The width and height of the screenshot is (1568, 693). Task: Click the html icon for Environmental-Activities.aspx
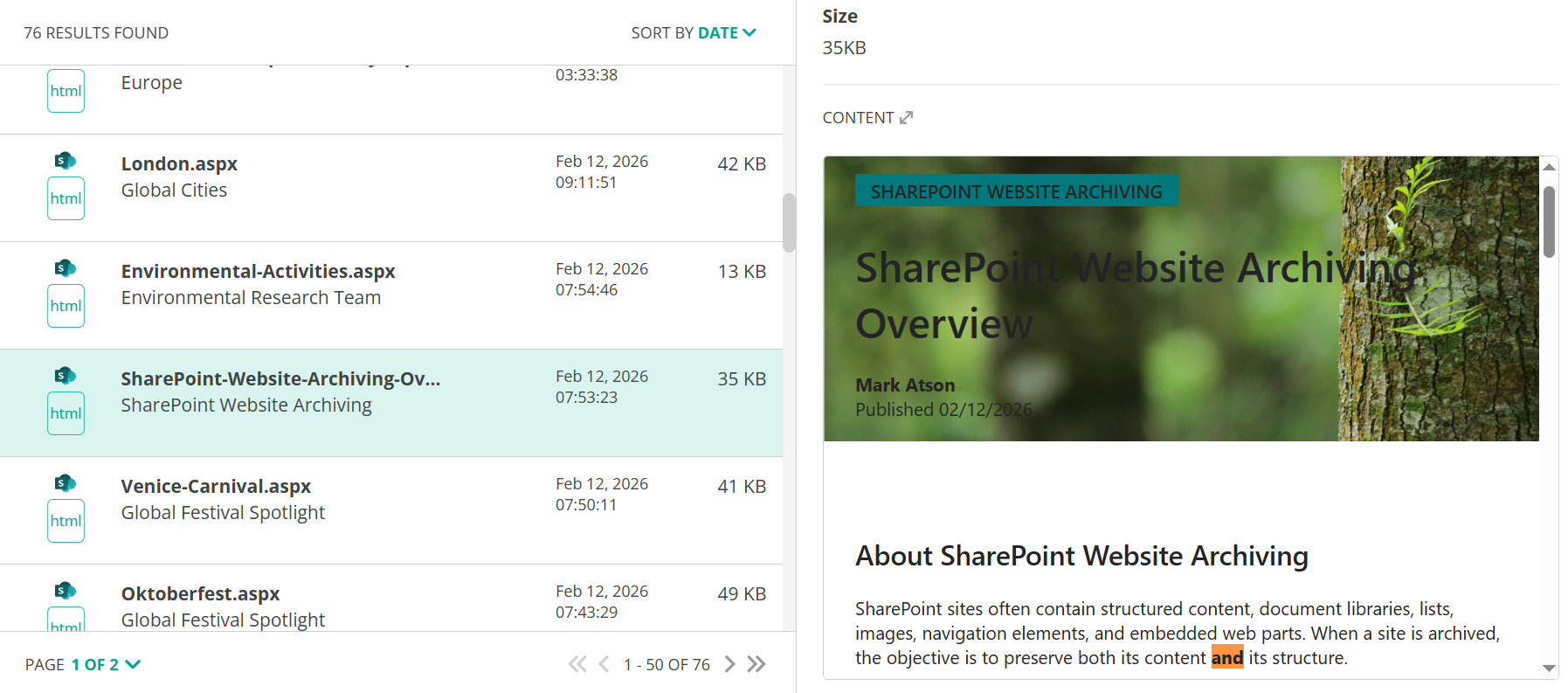click(66, 306)
